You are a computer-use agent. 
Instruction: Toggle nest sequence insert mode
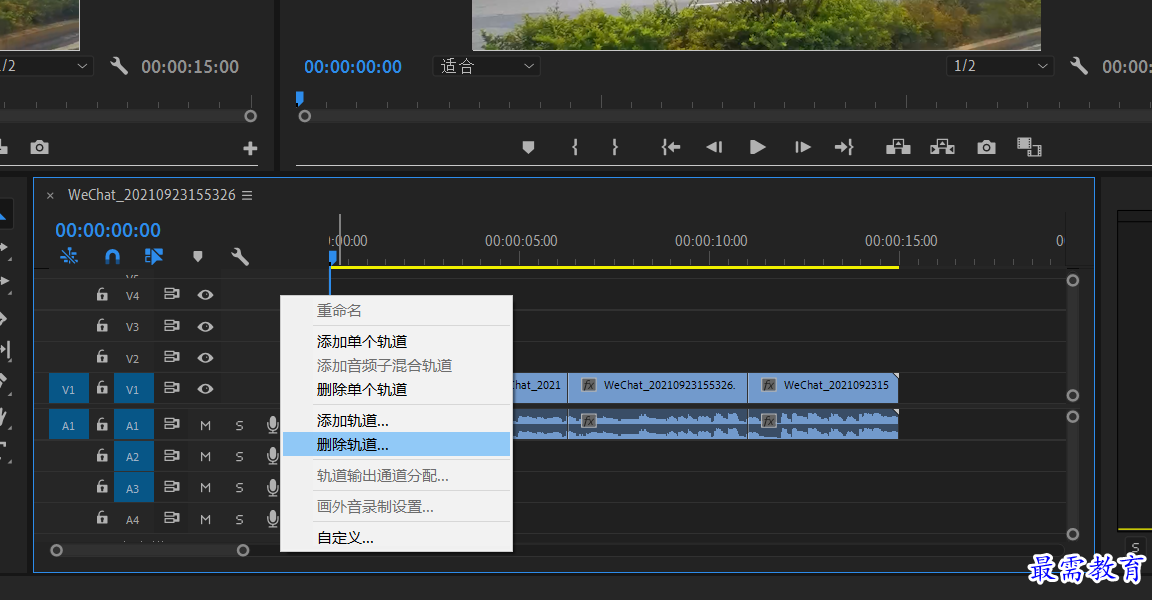[69, 256]
